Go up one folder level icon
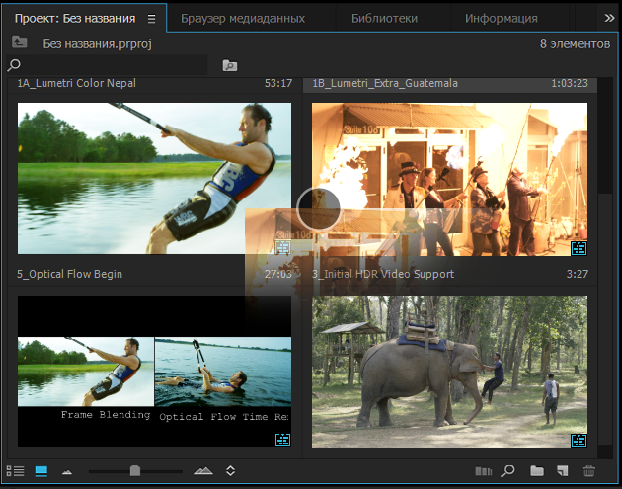Image resolution: width=622 pixels, height=489 pixels. pos(19,42)
